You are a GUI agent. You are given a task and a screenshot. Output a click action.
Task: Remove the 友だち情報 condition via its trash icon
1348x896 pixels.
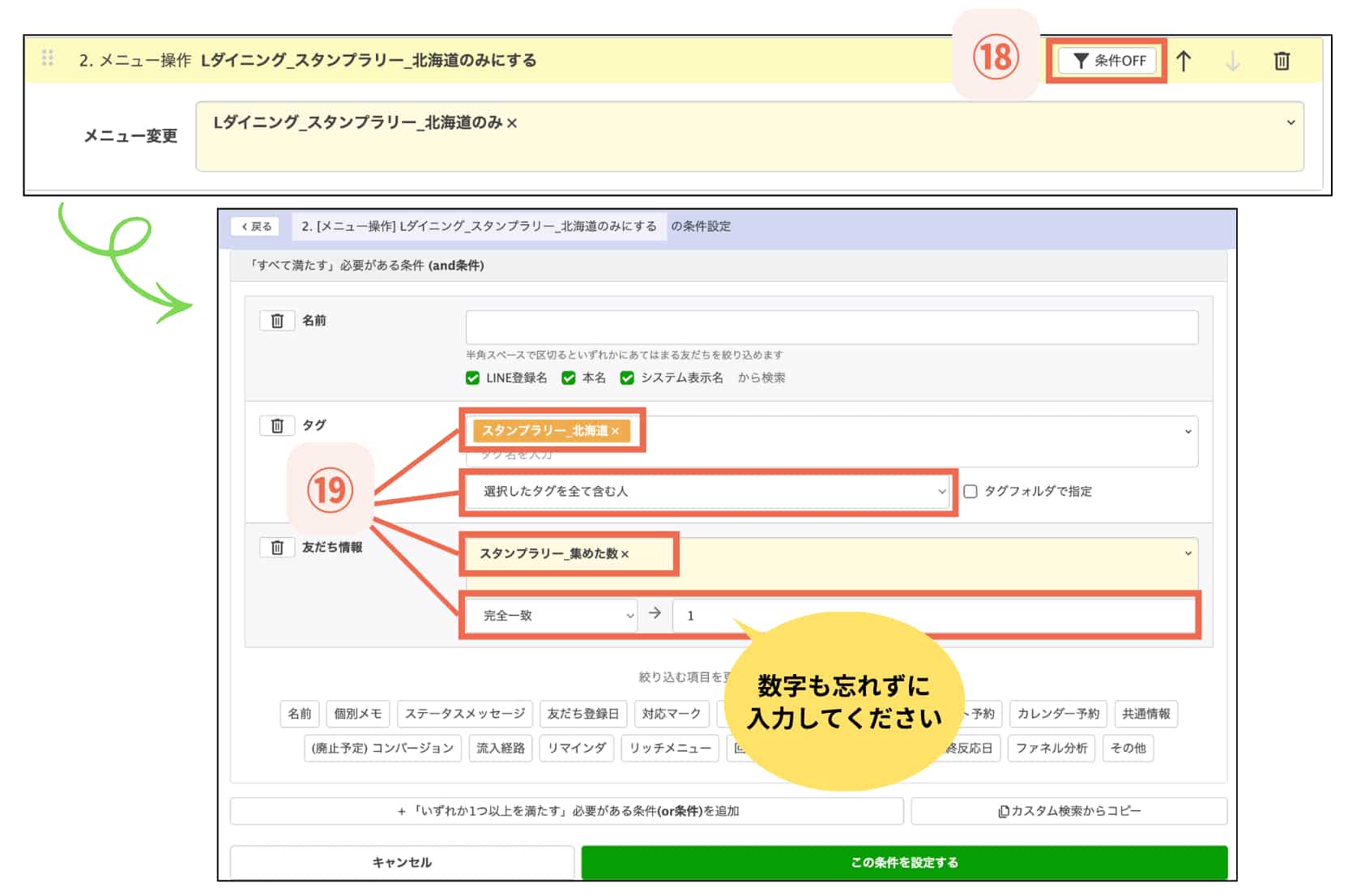pos(276,547)
